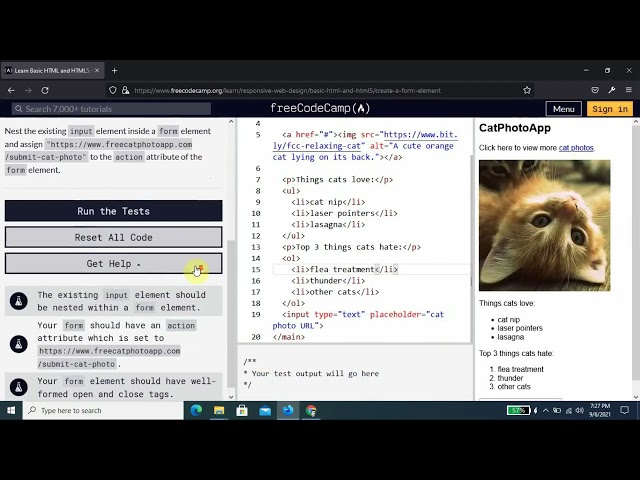Open Google Chrome from taskbar
640x480 pixels.
311,410
